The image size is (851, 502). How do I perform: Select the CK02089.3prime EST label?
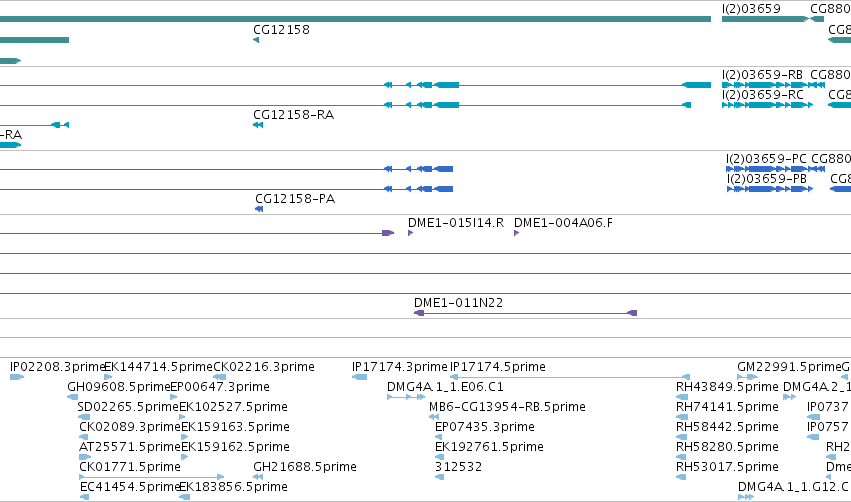130,427
